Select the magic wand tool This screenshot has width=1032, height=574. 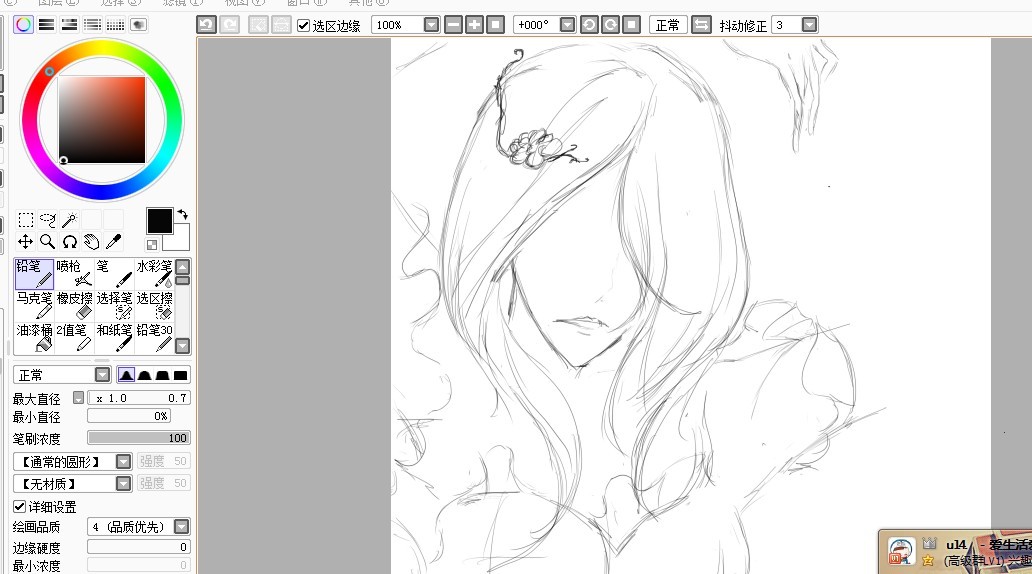69,220
